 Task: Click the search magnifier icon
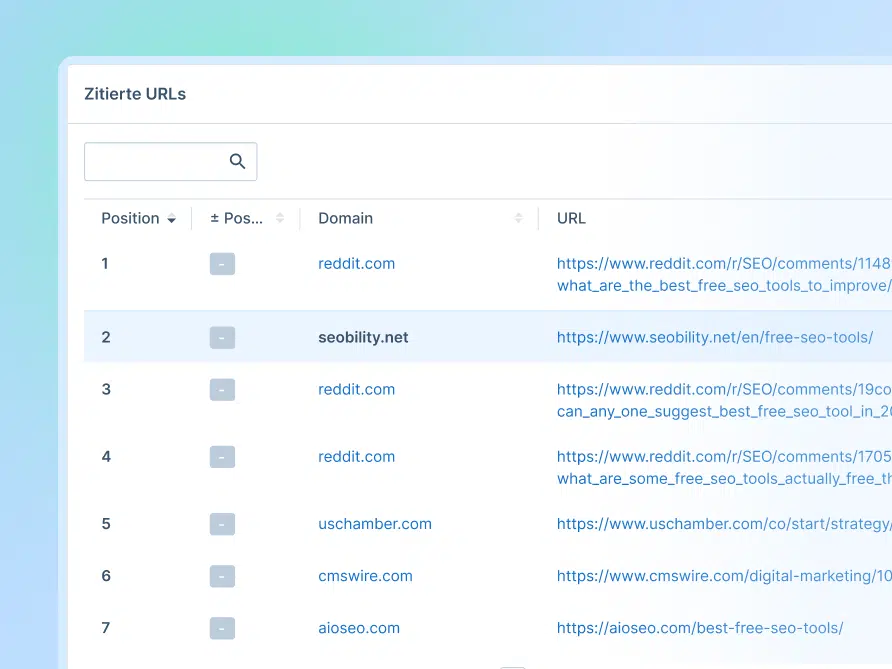[x=237, y=161]
